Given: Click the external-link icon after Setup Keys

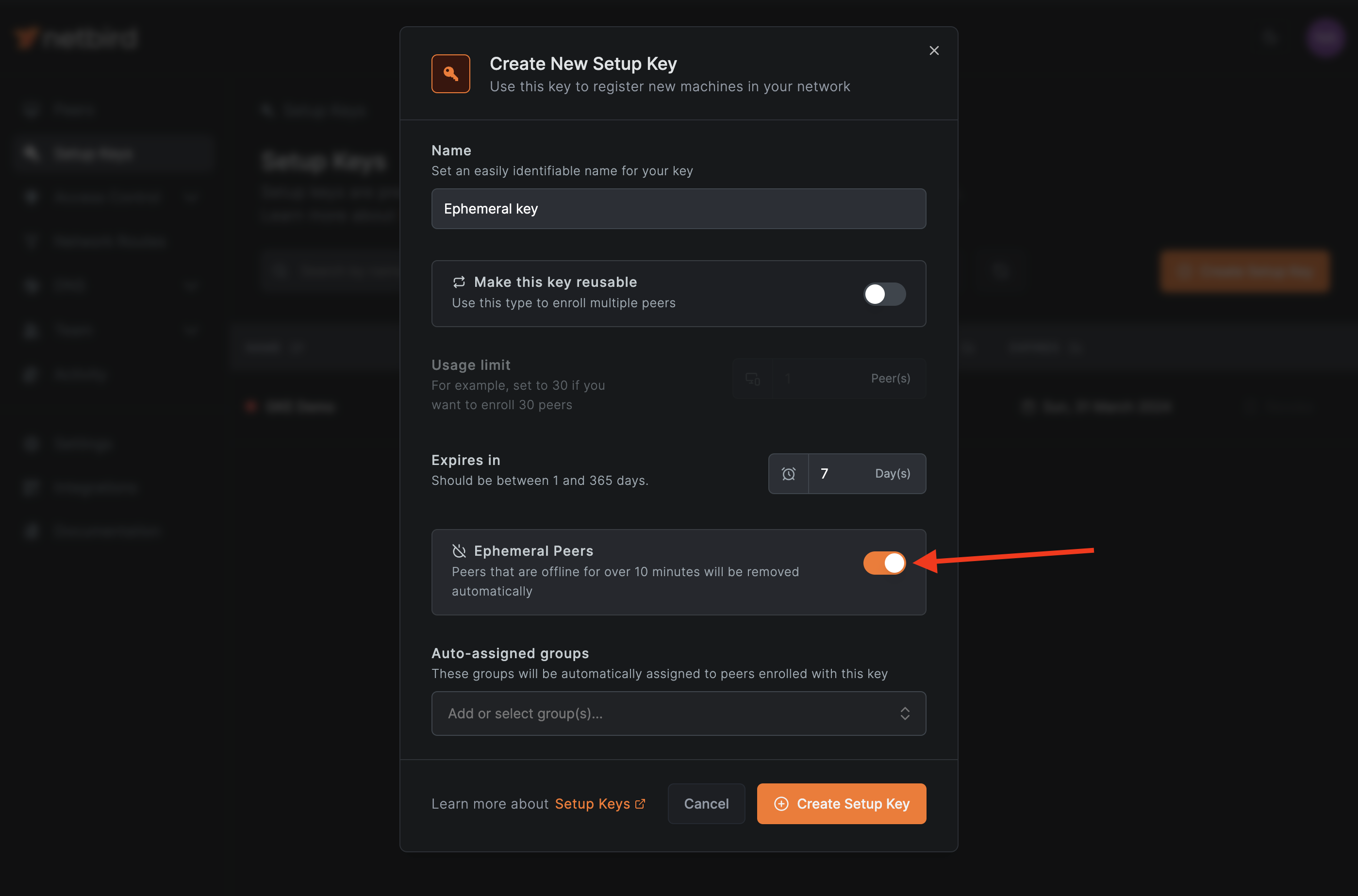Looking at the screenshot, I should (x=640, y=803).
